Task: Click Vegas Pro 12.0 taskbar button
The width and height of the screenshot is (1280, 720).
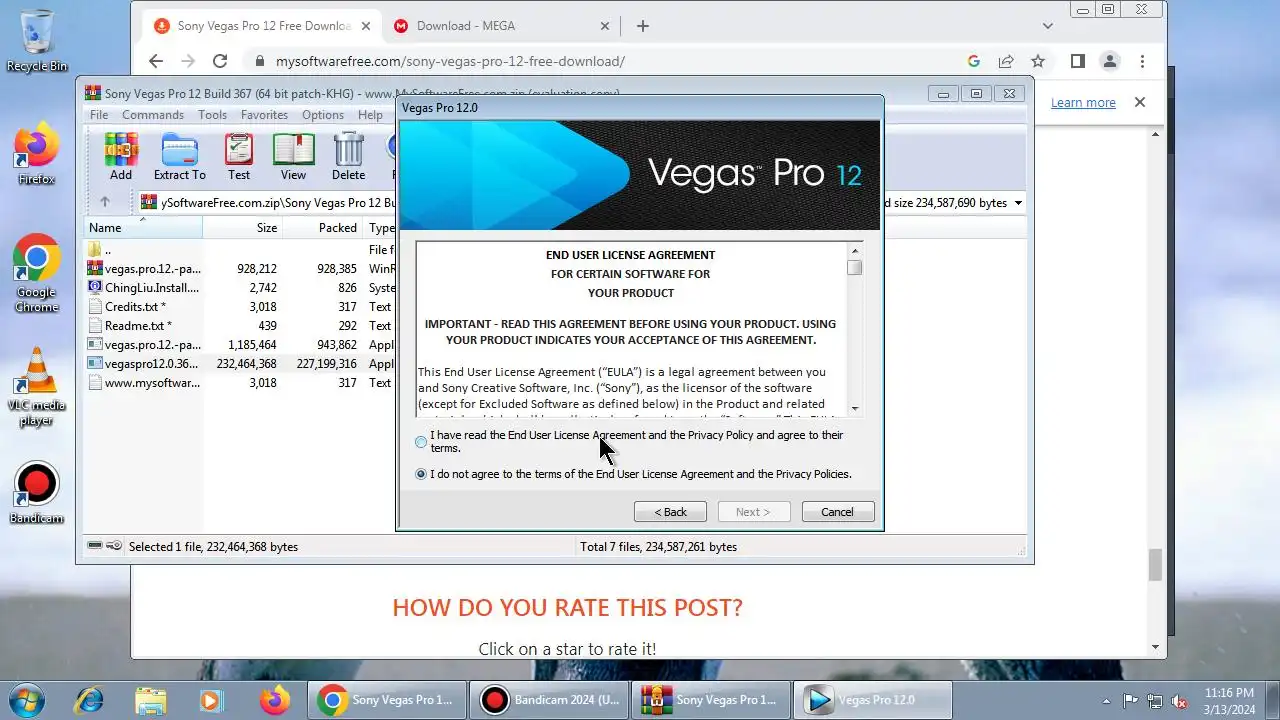Action: pos(873,700)
